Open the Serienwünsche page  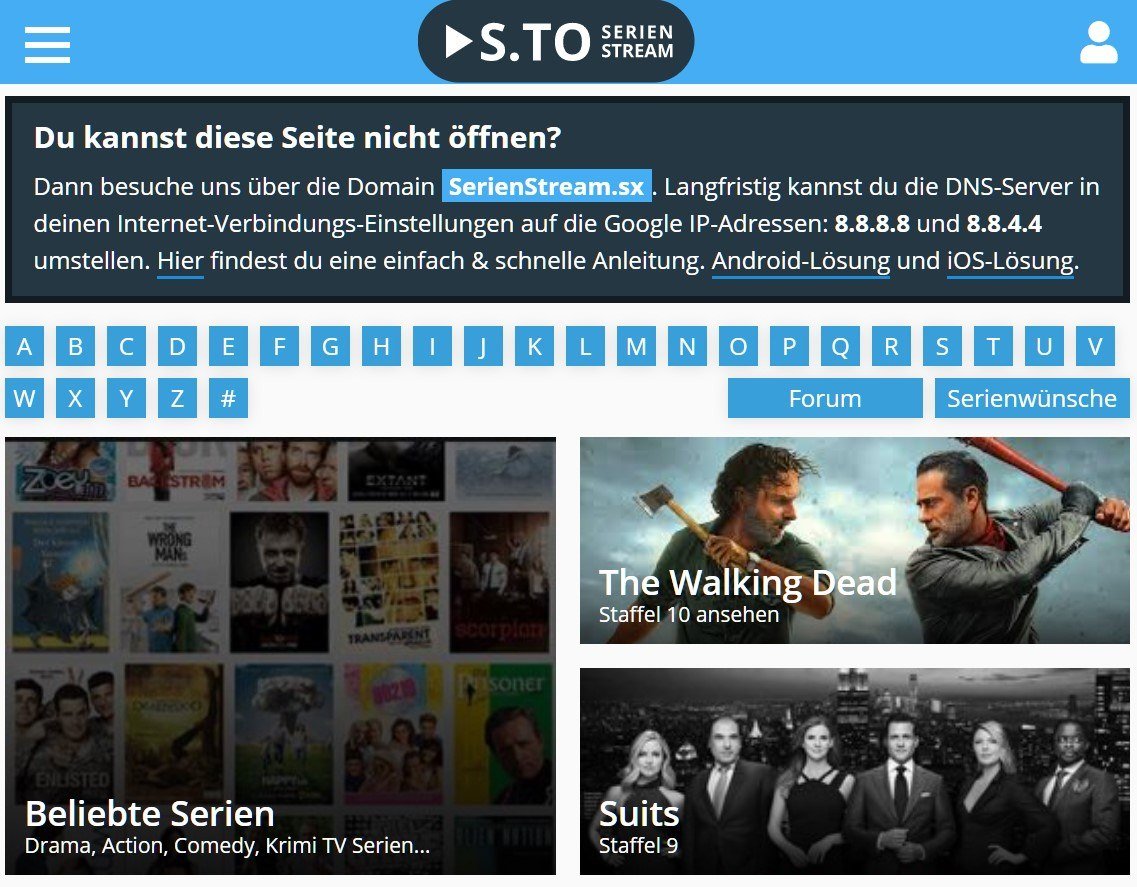1032,398
